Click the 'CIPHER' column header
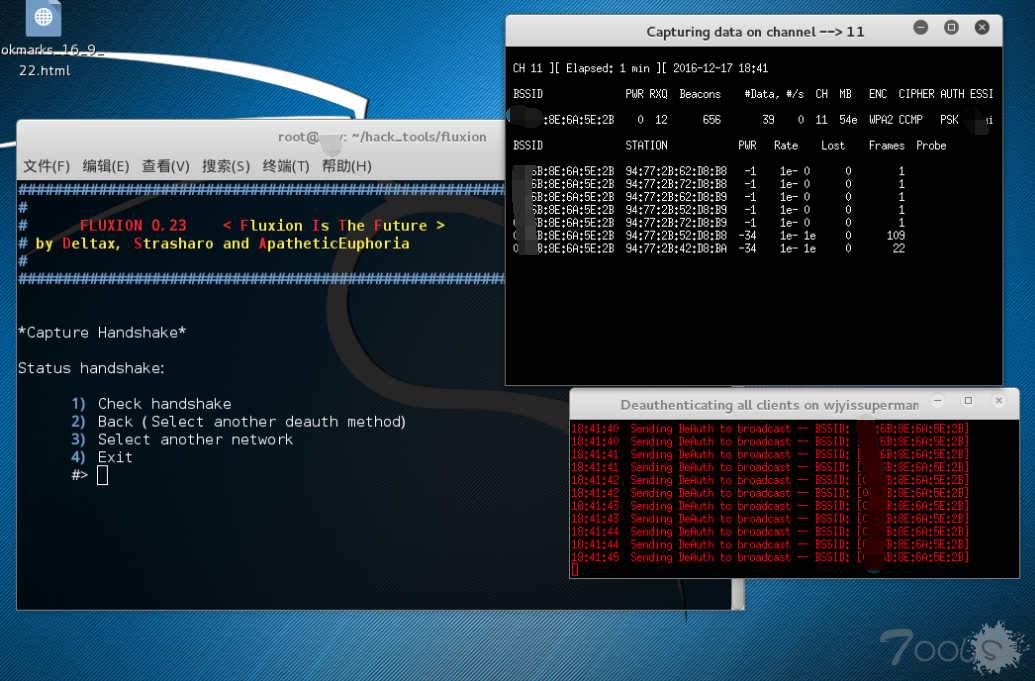The height and width of the screenshot is (681, 1035). [916, 94]
